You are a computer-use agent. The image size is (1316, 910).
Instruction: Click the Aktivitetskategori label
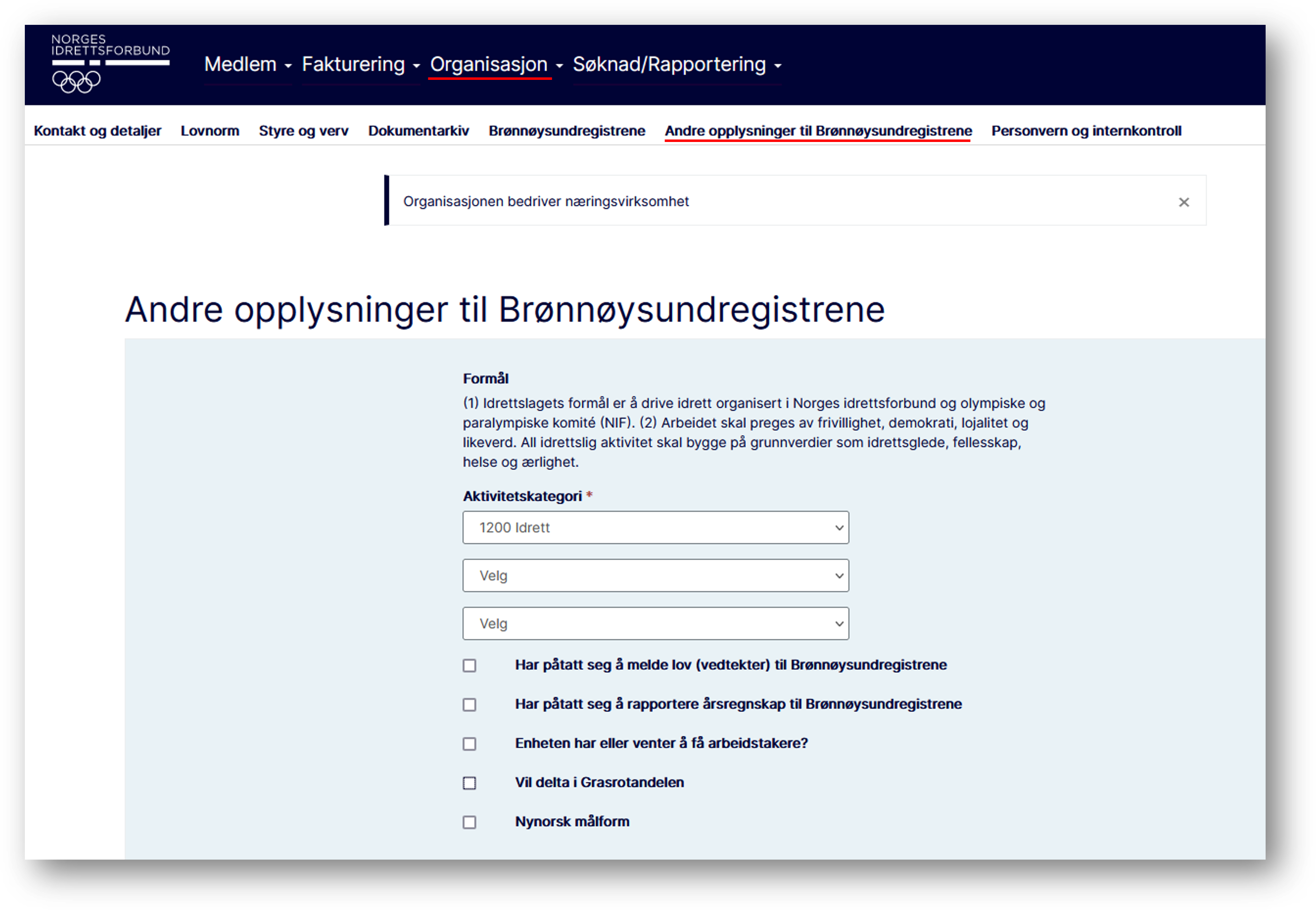[x=522, y=496]
